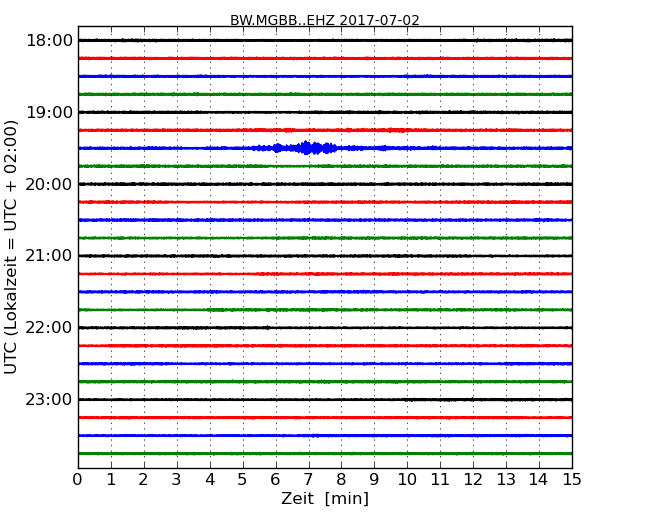This screenshot has height=520, width=650.
Task: Click the x-axis tick label 0
Action: pyautogui.click(x=78, y=480)
